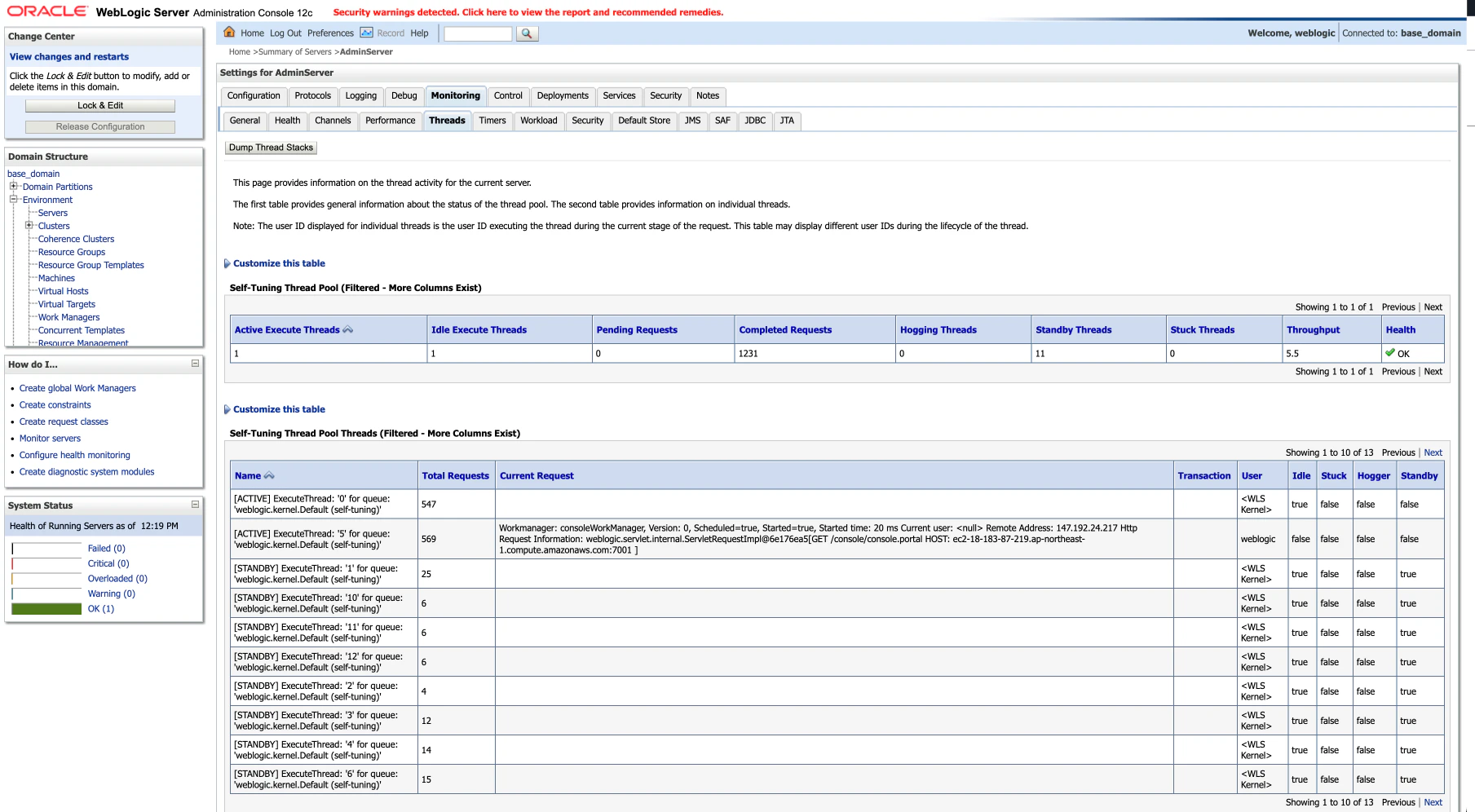The image size is (1475, 812).
Task: Click sort arrow on Active Execute Threads
Action: click(x=348, y=329)
